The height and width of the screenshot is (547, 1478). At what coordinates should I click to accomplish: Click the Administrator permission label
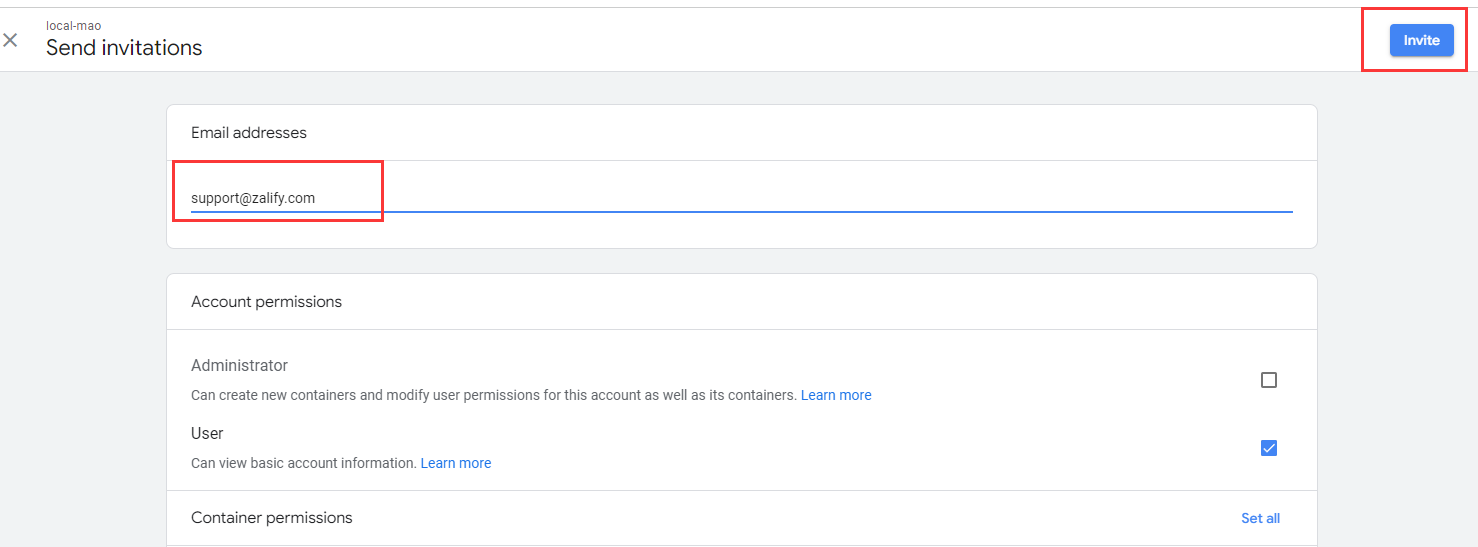tap(239, 365)
